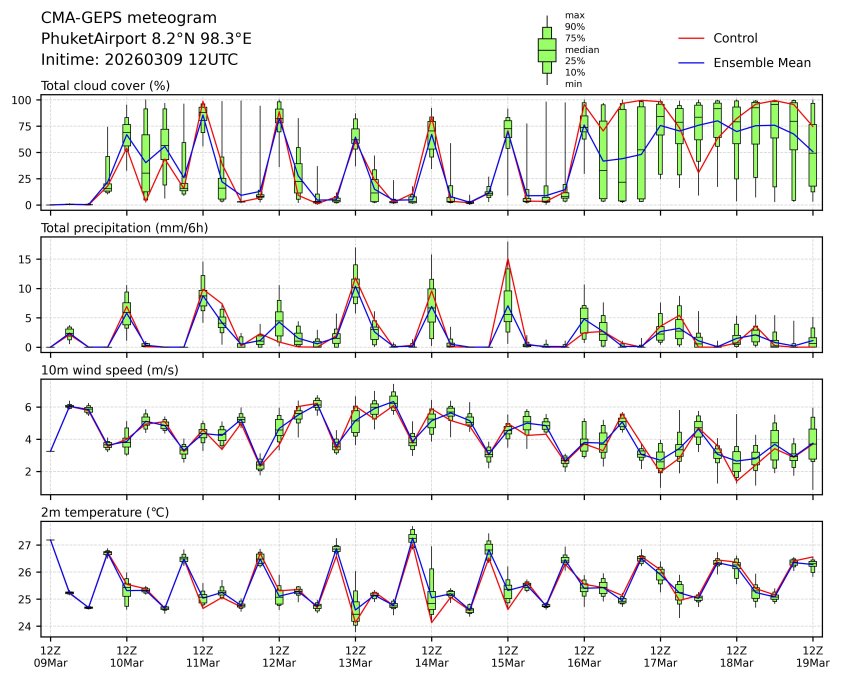Click the Total cloud cover (%) panel title
Image resolution: width=841 pixels, height=680 pixels.
(x=105, y=85)
